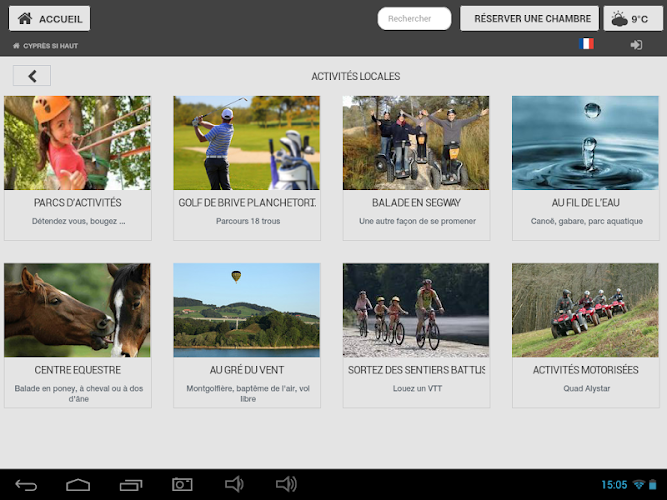Tap the Android home navigation icon
Image resolution: width=667 pixels, height=500 pixels.
(x=78, y=485)
